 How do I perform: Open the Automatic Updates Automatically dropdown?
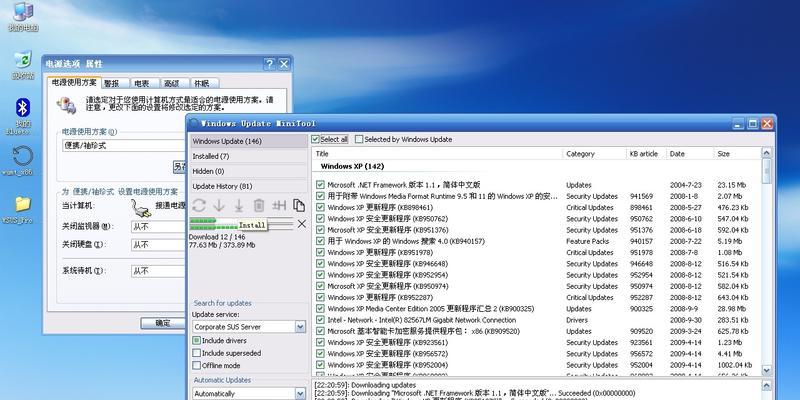[x=301, y=394]
